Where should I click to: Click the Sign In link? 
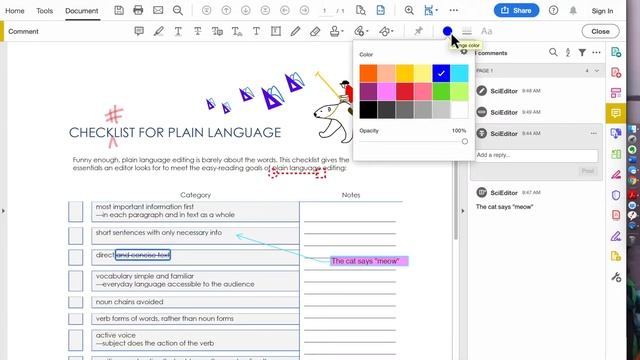(x=602, y=11)
